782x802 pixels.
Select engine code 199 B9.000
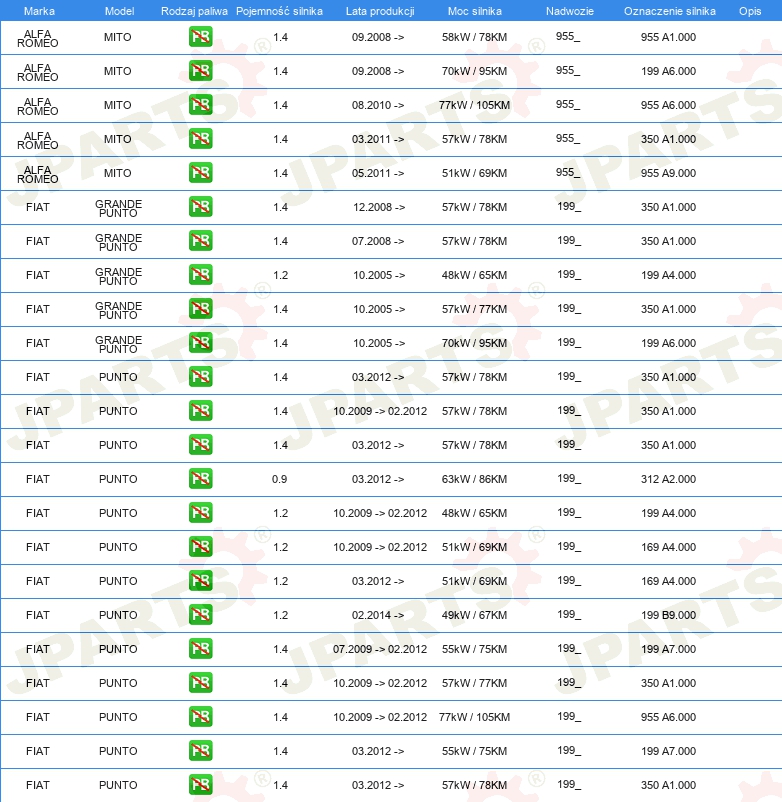668,615
